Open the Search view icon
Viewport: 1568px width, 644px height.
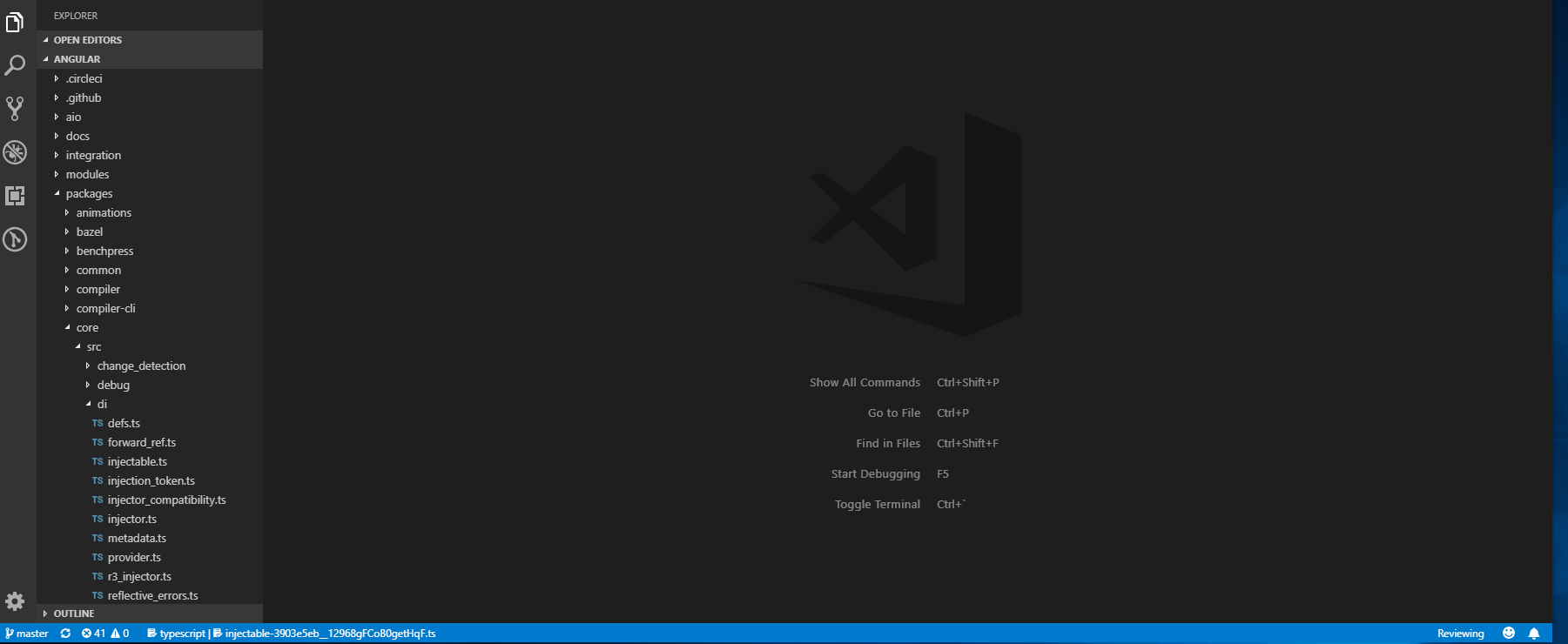[x=15, y=65]
